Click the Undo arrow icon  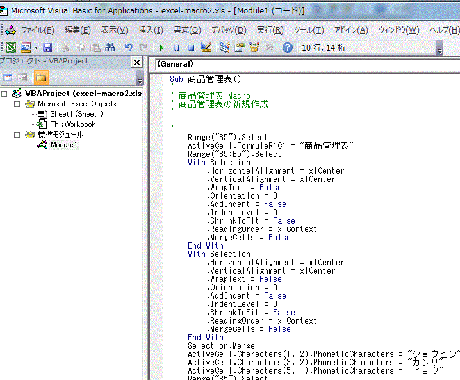[129, 48]
